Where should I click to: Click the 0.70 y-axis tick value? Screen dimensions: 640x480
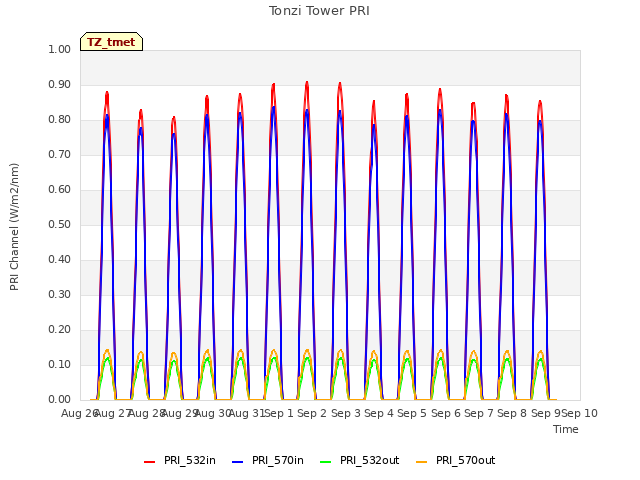point(60,154)
